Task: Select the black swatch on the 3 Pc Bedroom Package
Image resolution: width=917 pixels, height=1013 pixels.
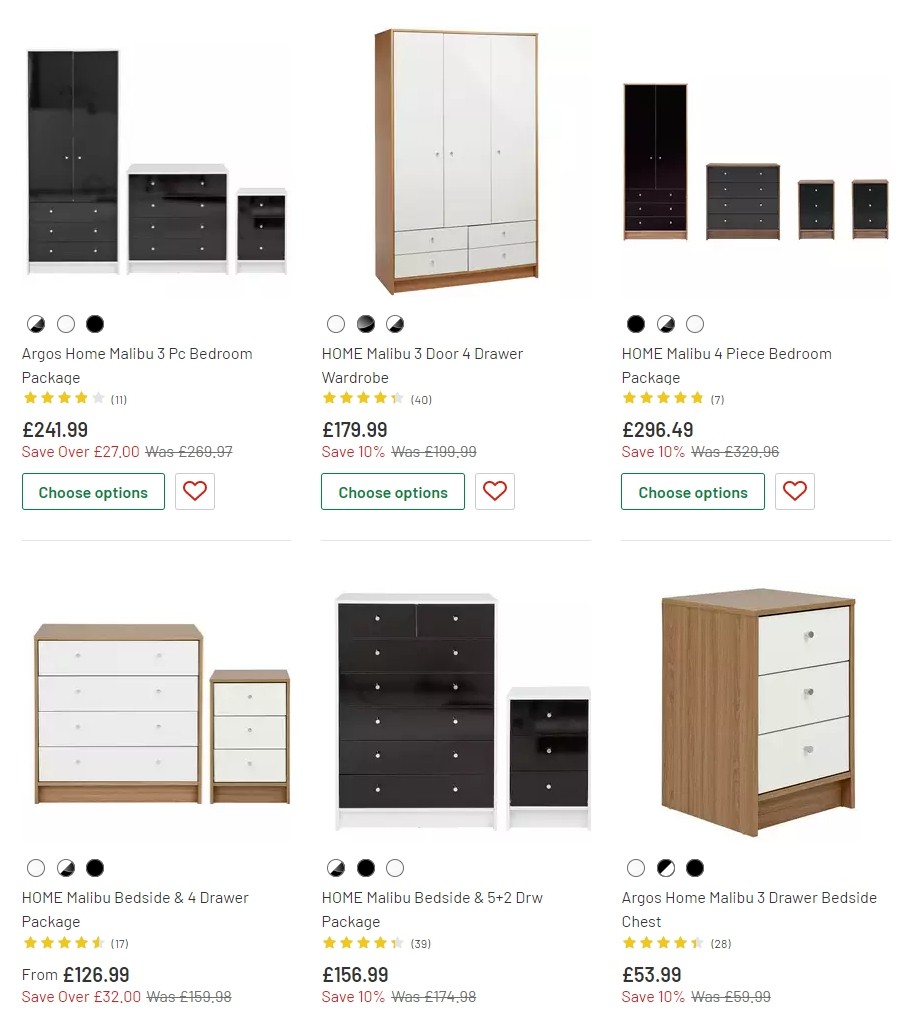Action: pyautogui.click(x=95, y=324)
